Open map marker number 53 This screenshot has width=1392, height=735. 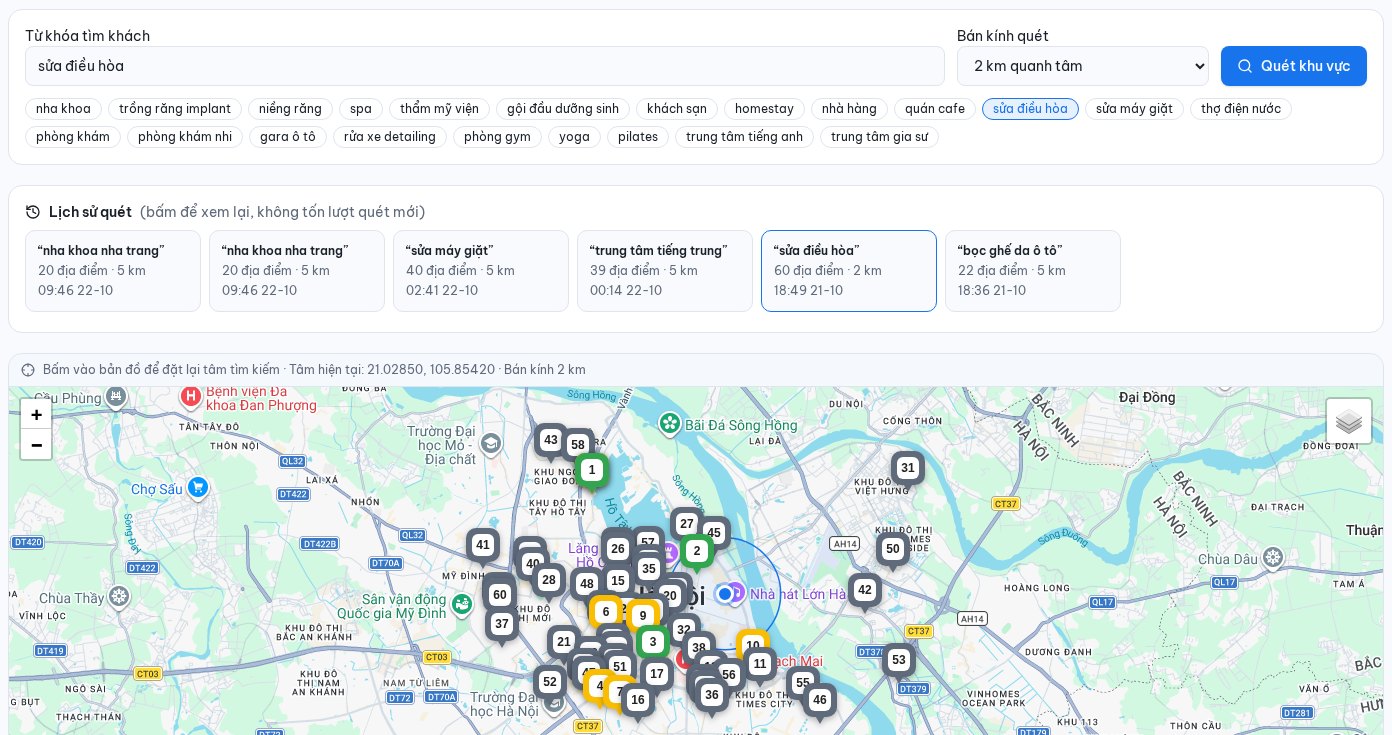coord(899,660)
